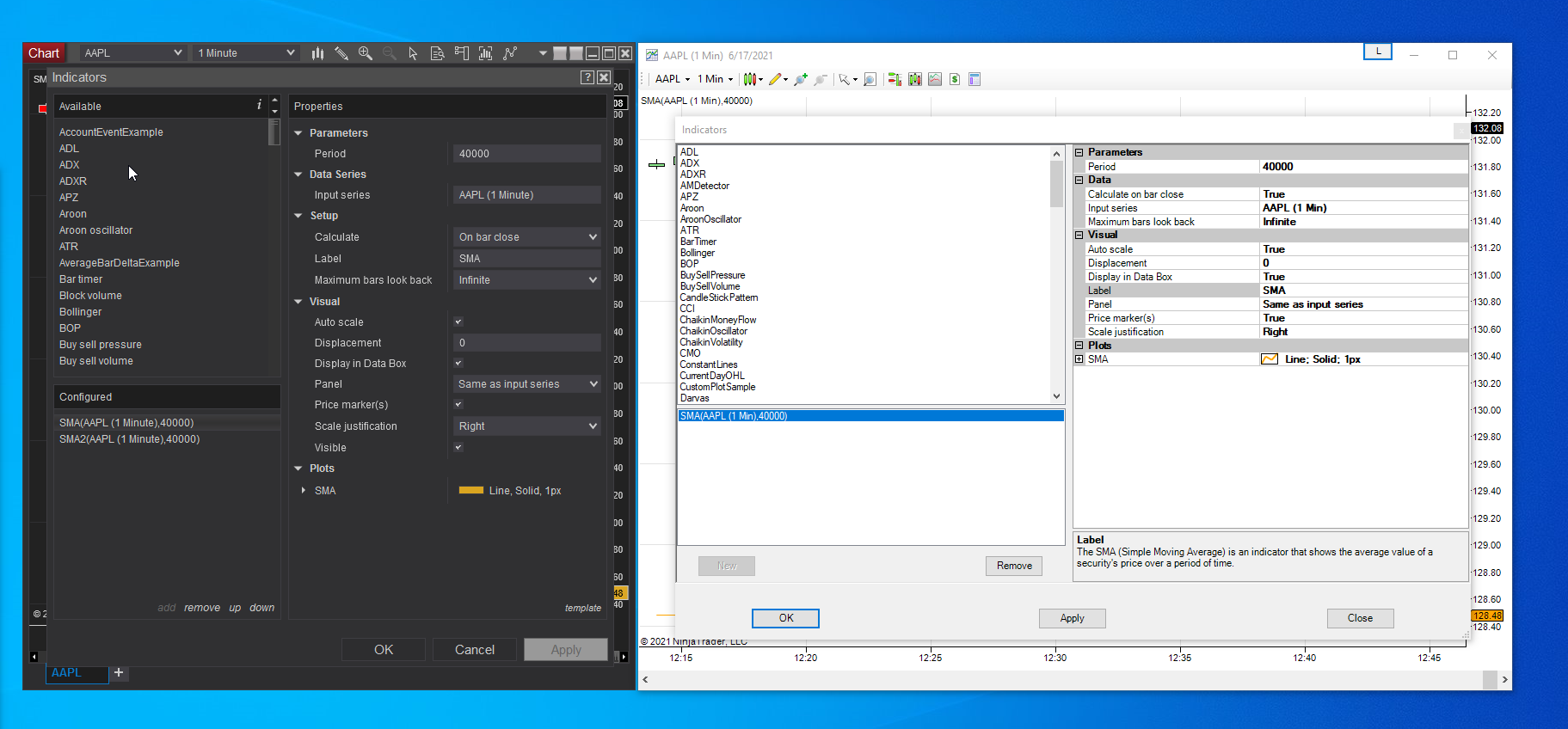Collapse the Data group in light property grid

coord(1079,181)
